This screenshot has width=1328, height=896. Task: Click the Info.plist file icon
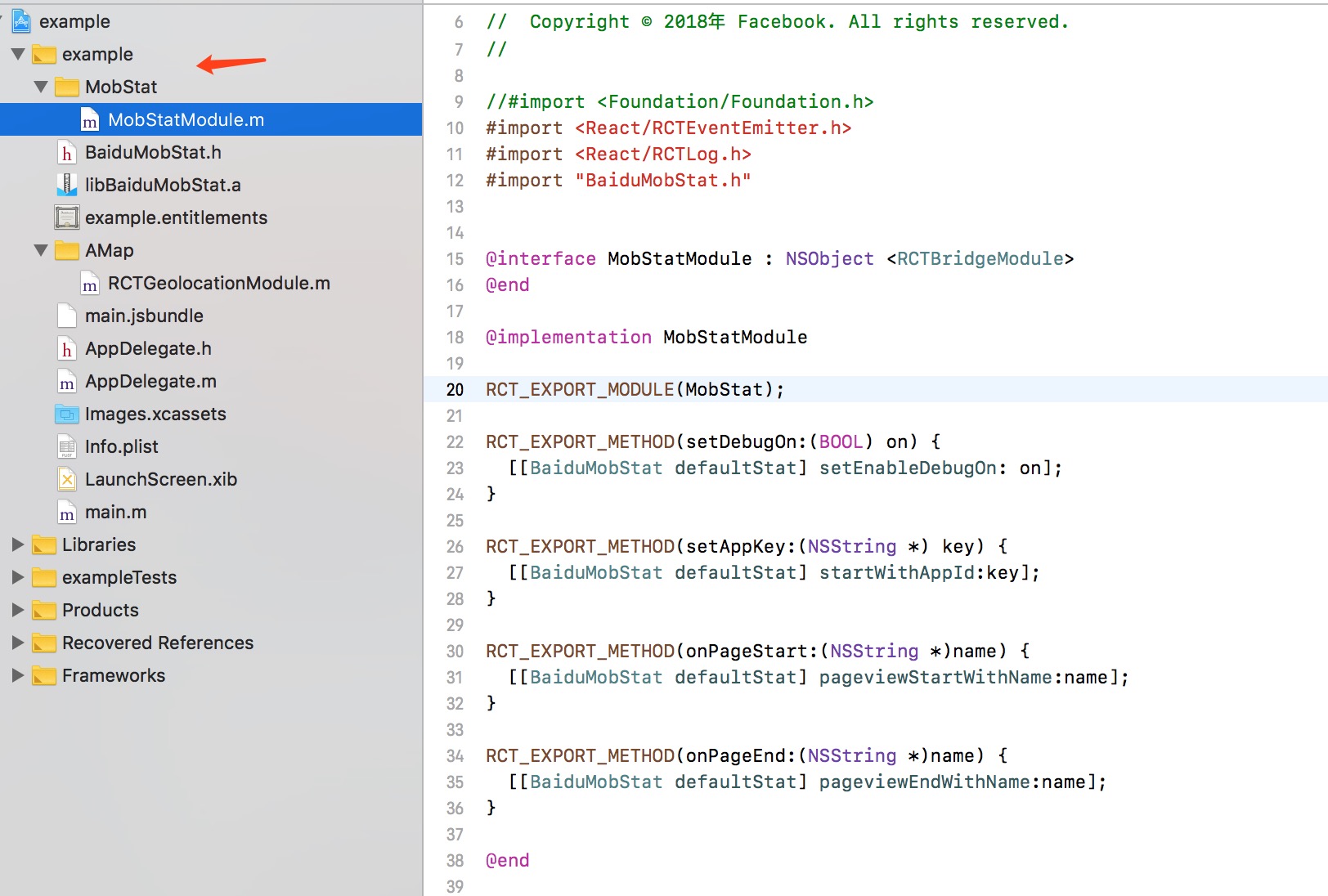coord(67,446)
